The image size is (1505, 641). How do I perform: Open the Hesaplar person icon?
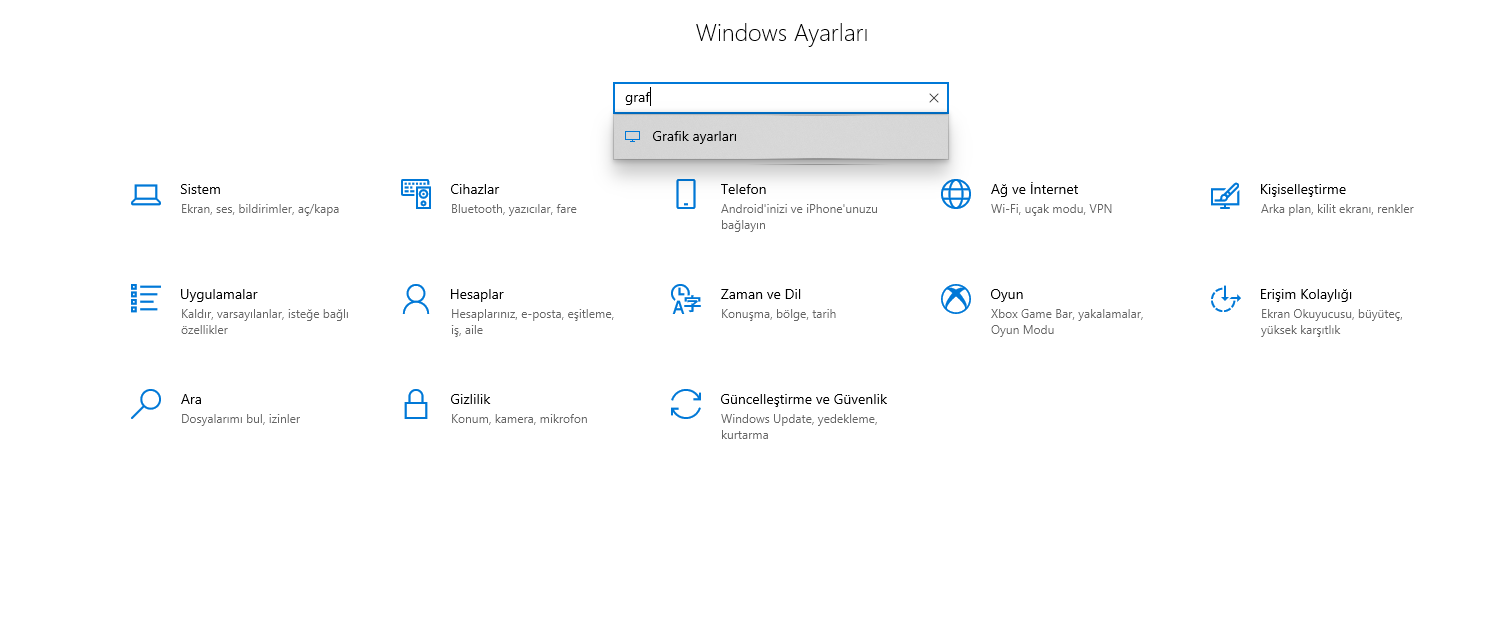pos(416,299)
